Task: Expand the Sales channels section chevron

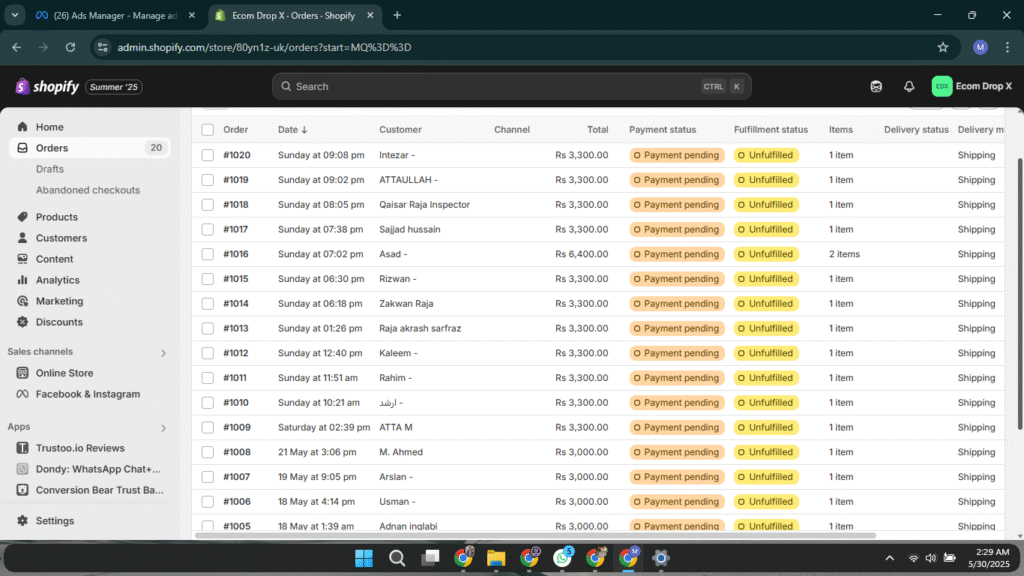Action: 164,353
